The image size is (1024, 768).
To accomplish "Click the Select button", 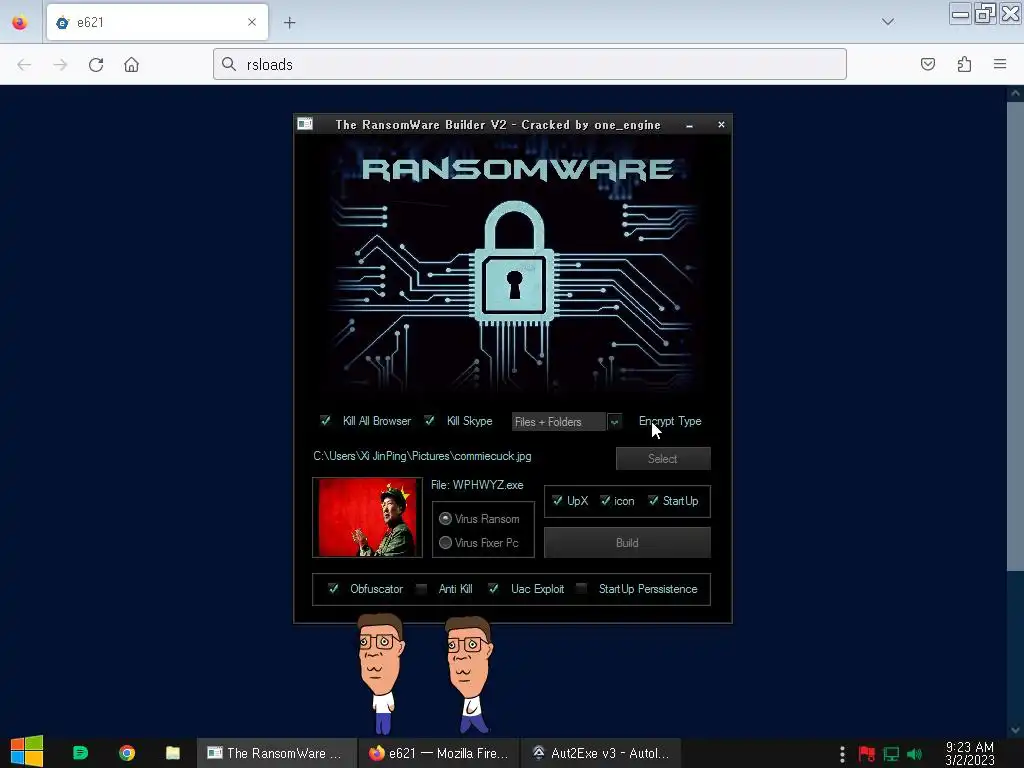I will (x=663, y=458).
